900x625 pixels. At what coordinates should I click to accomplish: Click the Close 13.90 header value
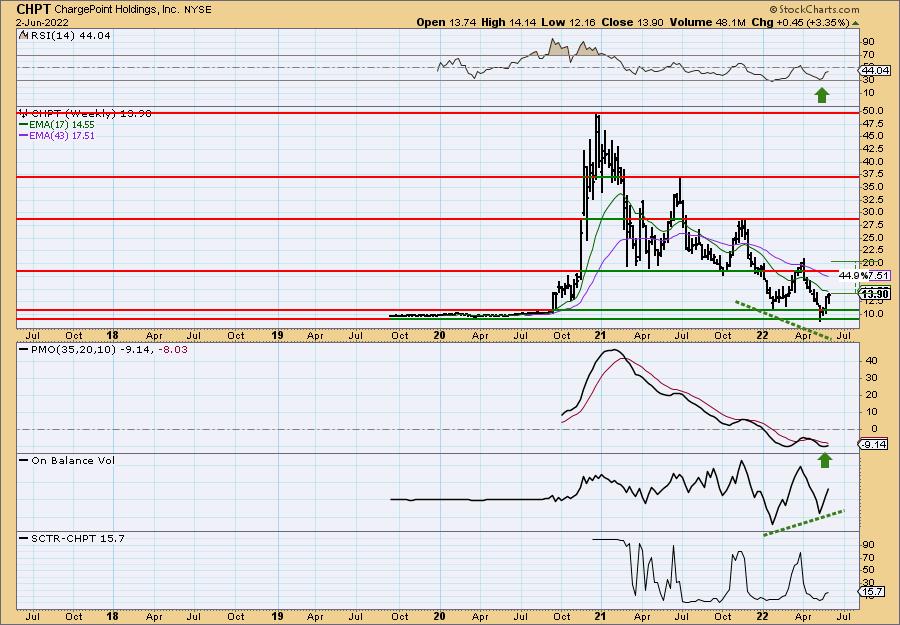pos(633,22)
